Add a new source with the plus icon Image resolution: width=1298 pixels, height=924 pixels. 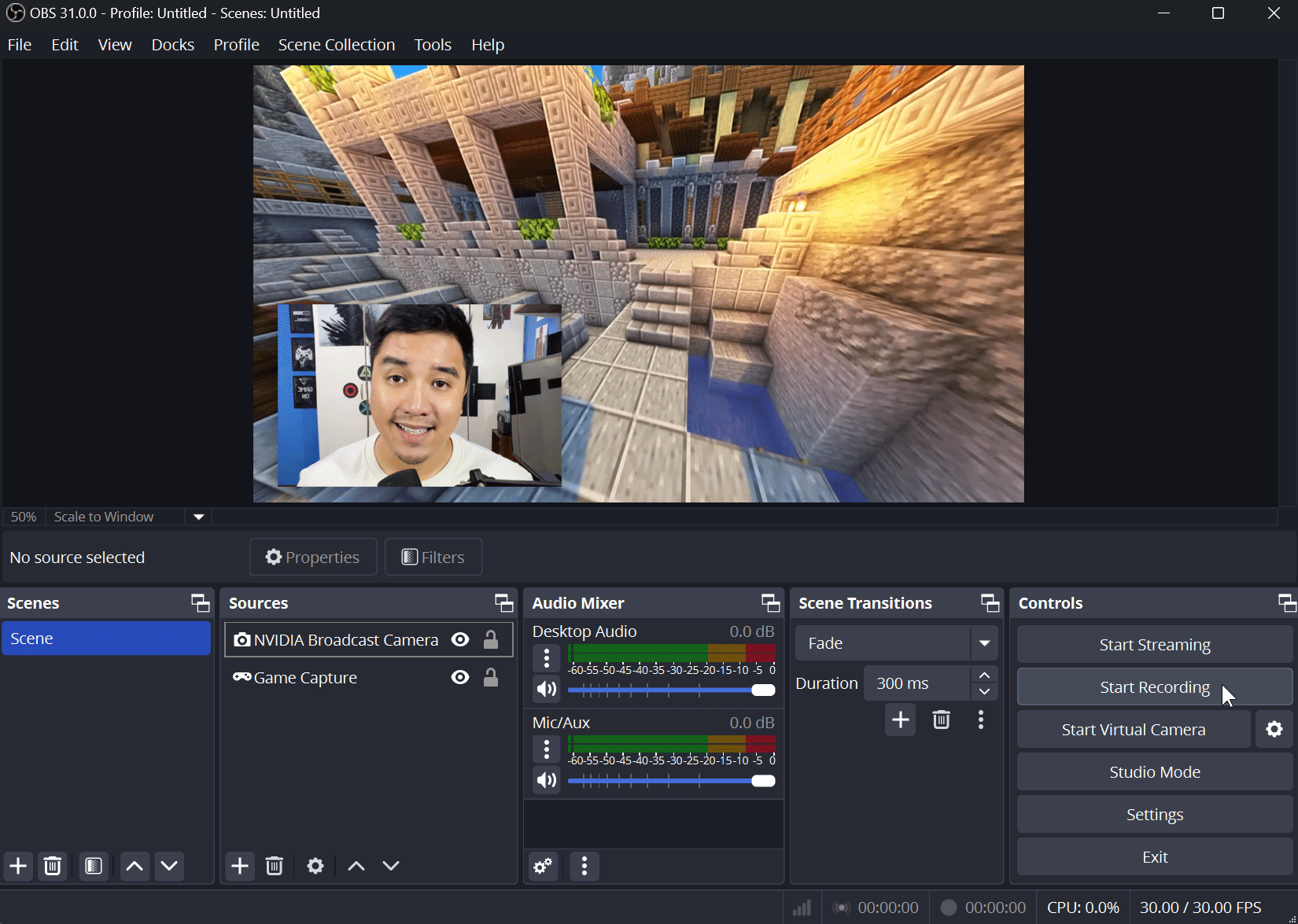pyautogui.click(x=239, y=866)
